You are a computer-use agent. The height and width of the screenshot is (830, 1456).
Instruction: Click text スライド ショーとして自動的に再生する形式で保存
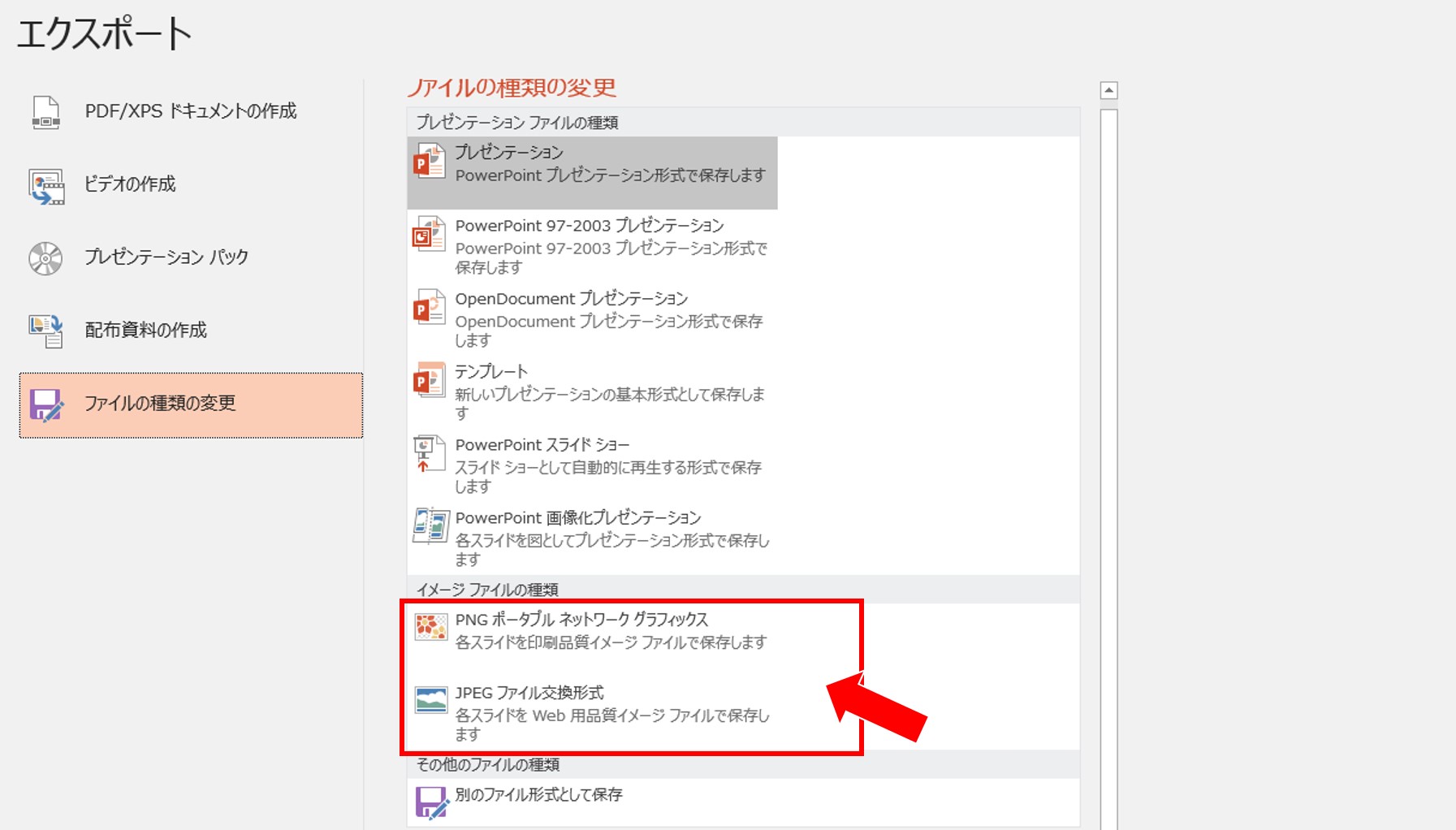click(608, 468)
